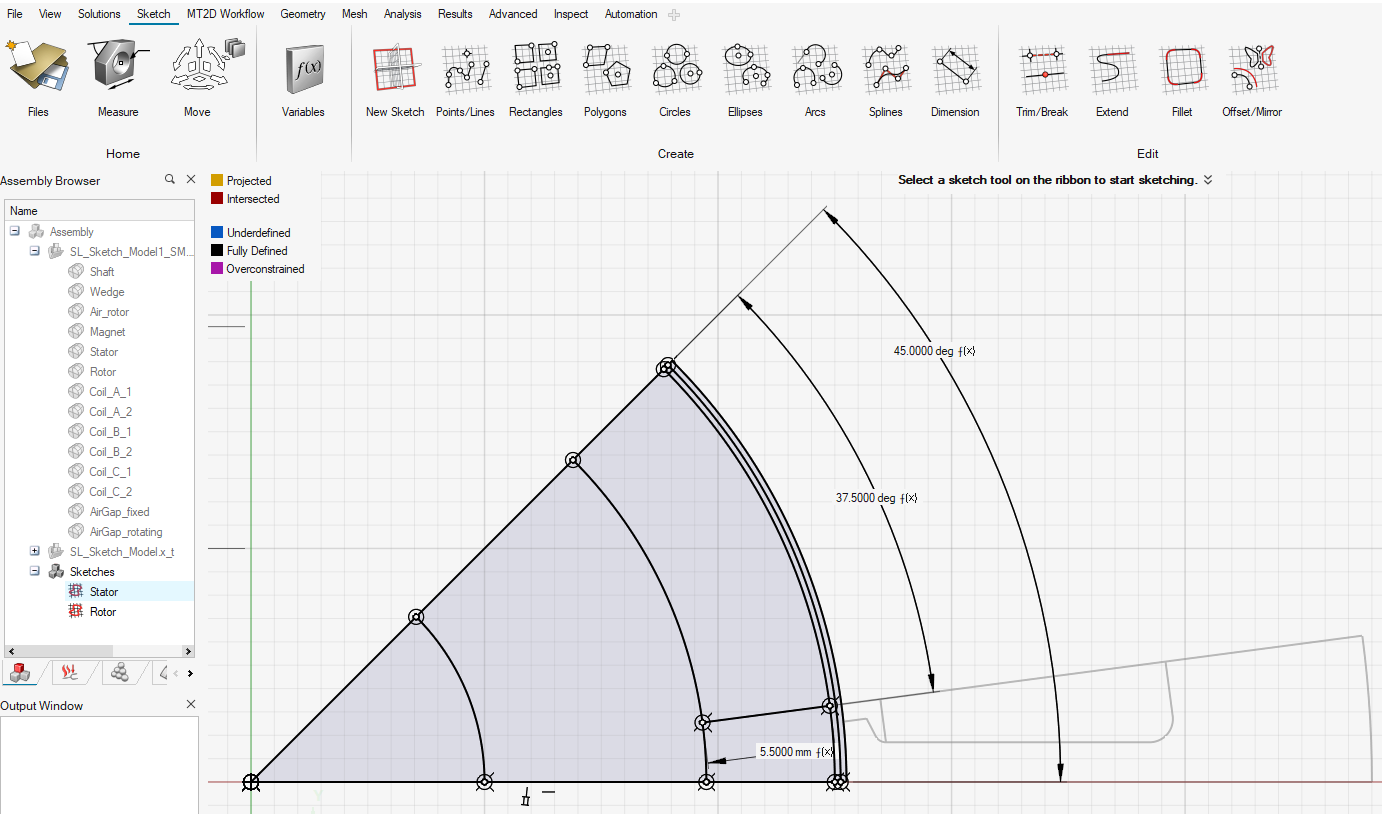
Task: Click the Underdefined blue color swatch
Action: pyautogui.click(x=217, y=233)
